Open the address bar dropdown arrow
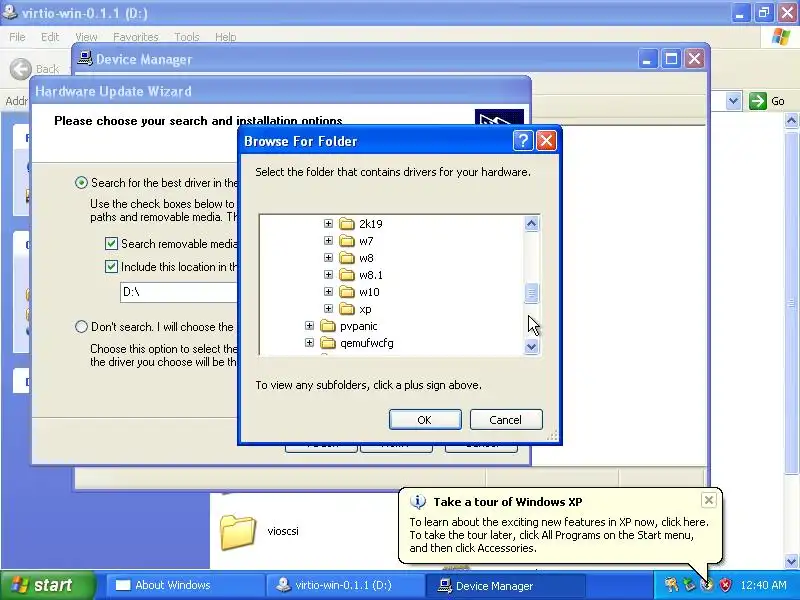The height and width of the screenshot is (600, 800). click(x=734, y=101)
